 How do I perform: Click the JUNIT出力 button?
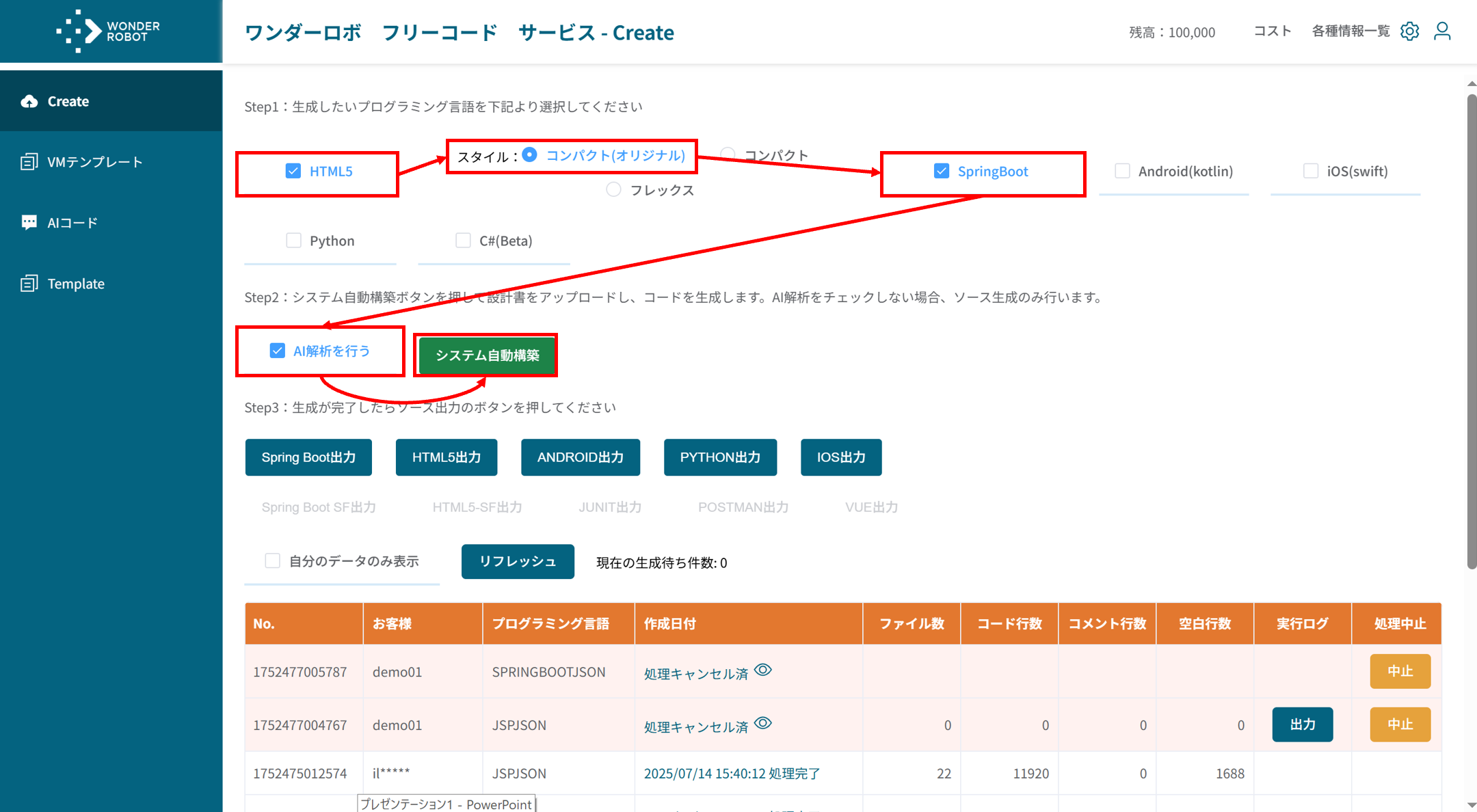coord(610,507)
